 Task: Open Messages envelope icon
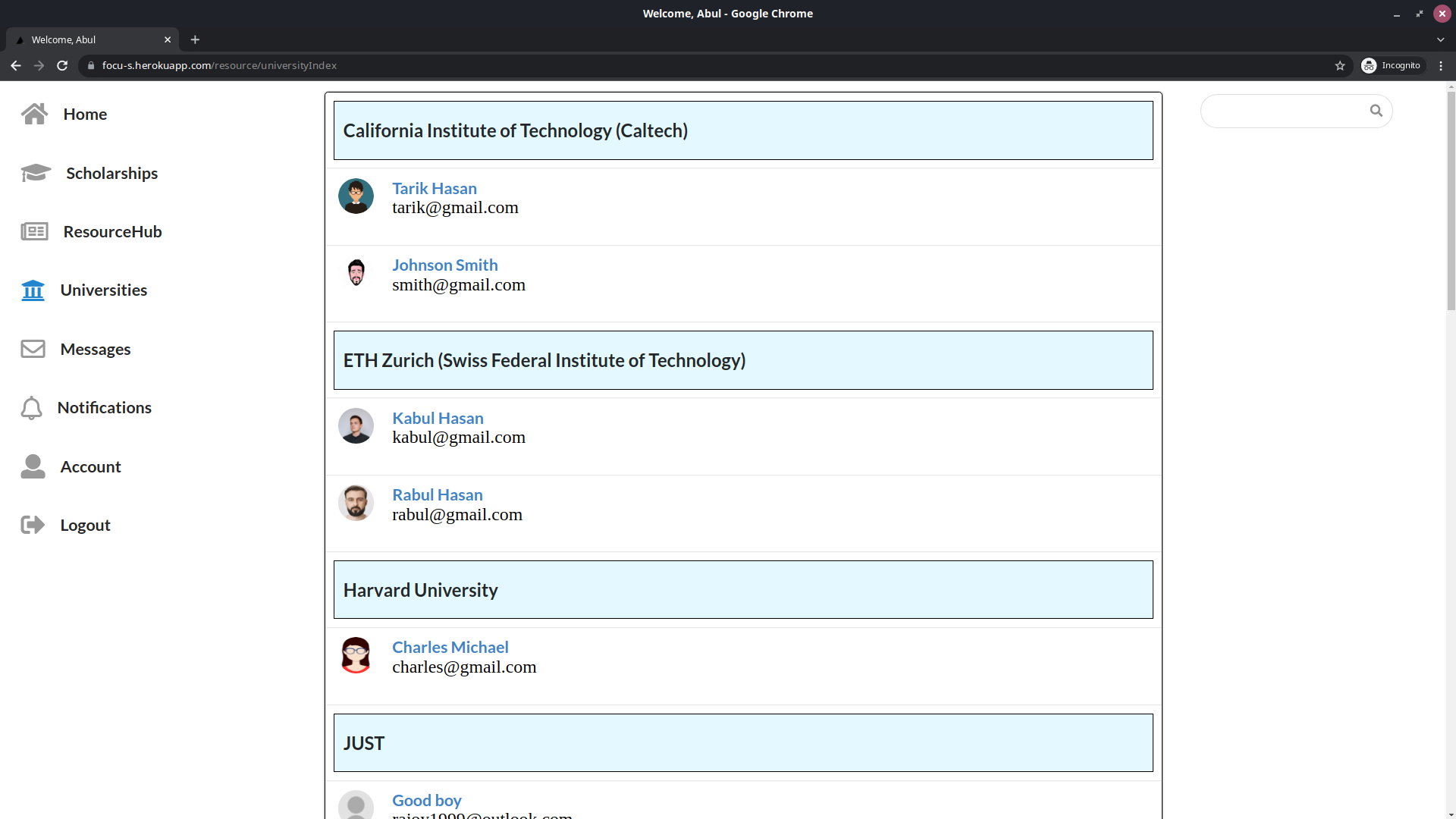(x=33, y=349)
